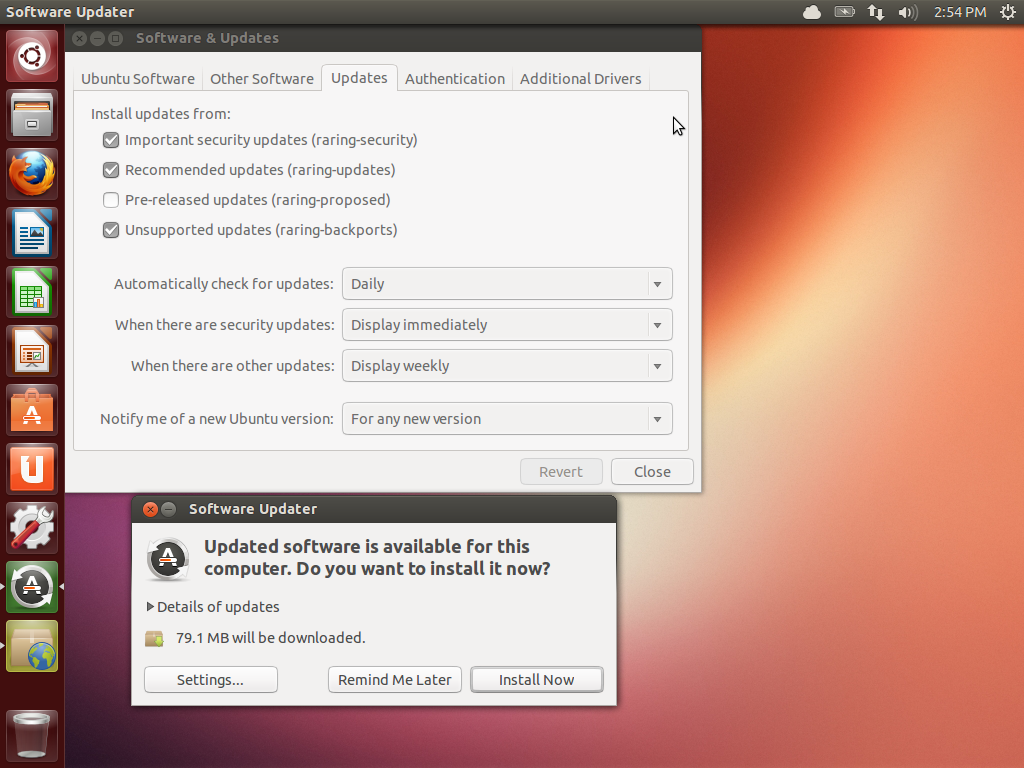Screen dimensions: 1024x768
Task: Uncheck Unsupported updates (raring-backports)
Action: 111,230
